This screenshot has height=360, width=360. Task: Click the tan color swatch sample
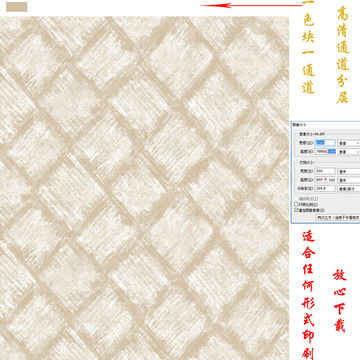click(x=17, y=7)
